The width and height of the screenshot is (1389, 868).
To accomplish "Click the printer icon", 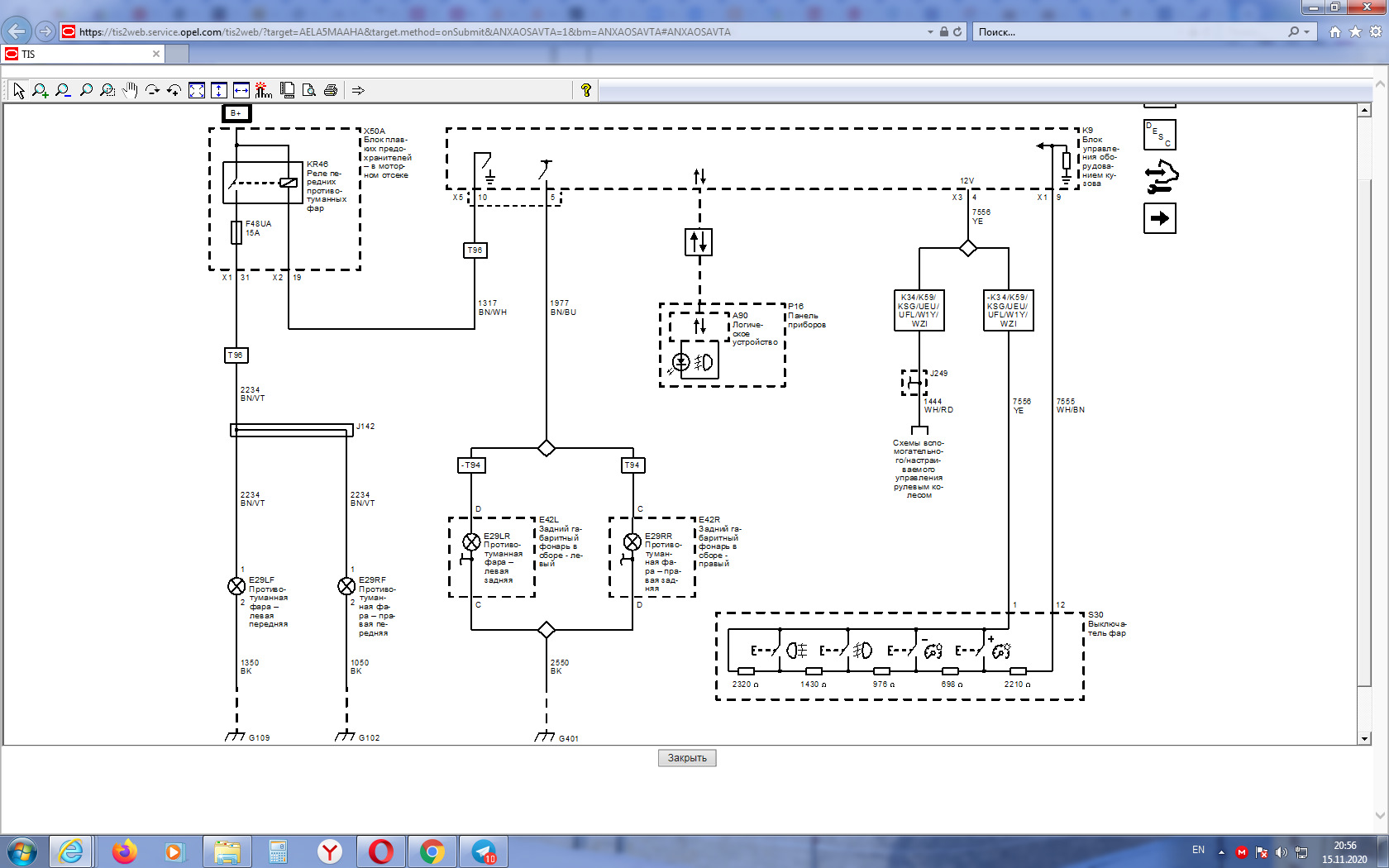I will tap(331, 90).
